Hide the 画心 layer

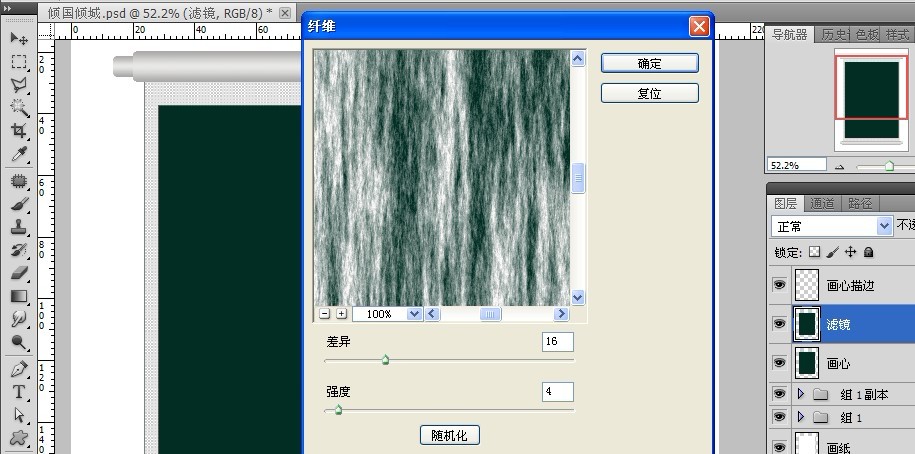[x=779, y=363]
